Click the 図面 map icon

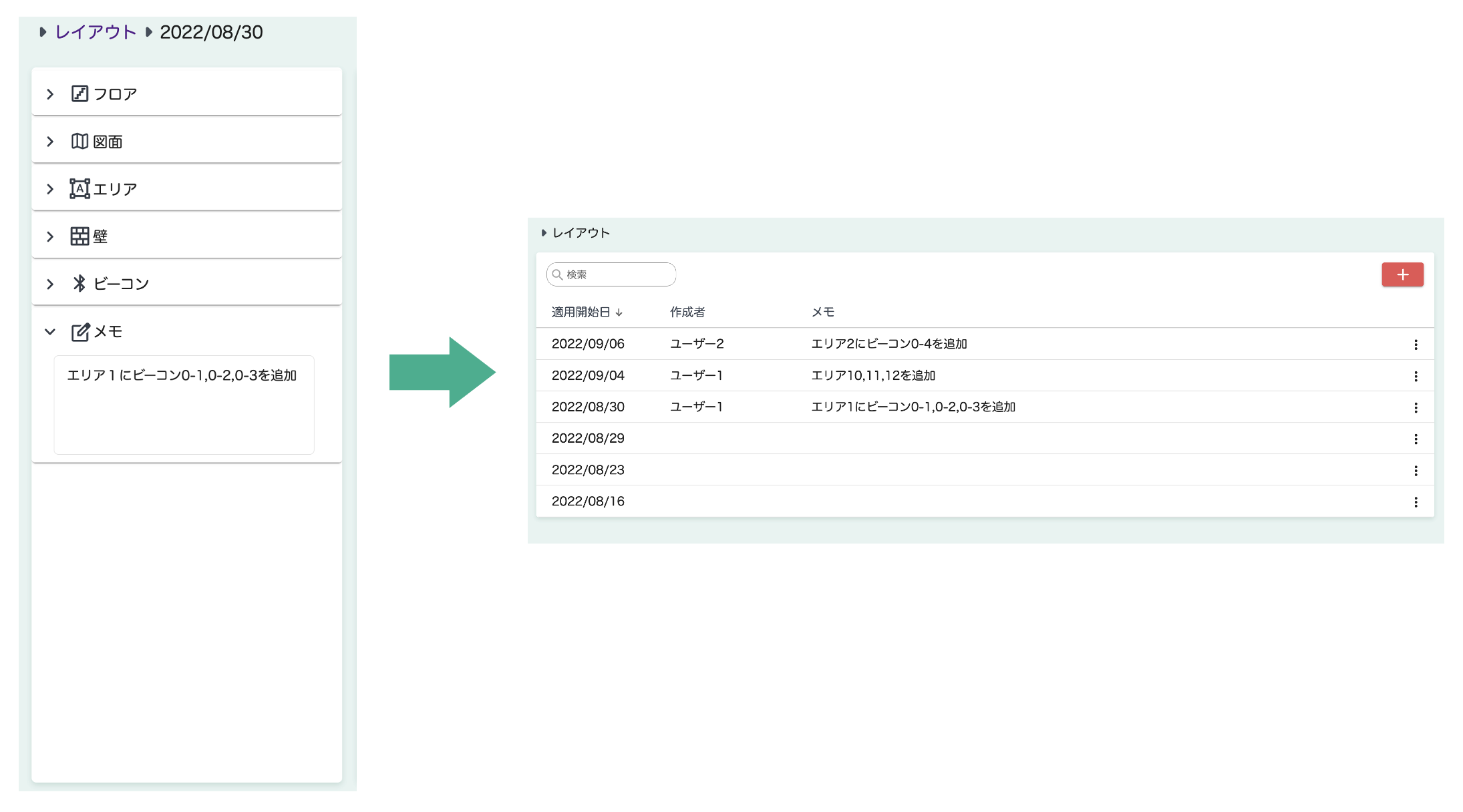click(x=79, y=142)
